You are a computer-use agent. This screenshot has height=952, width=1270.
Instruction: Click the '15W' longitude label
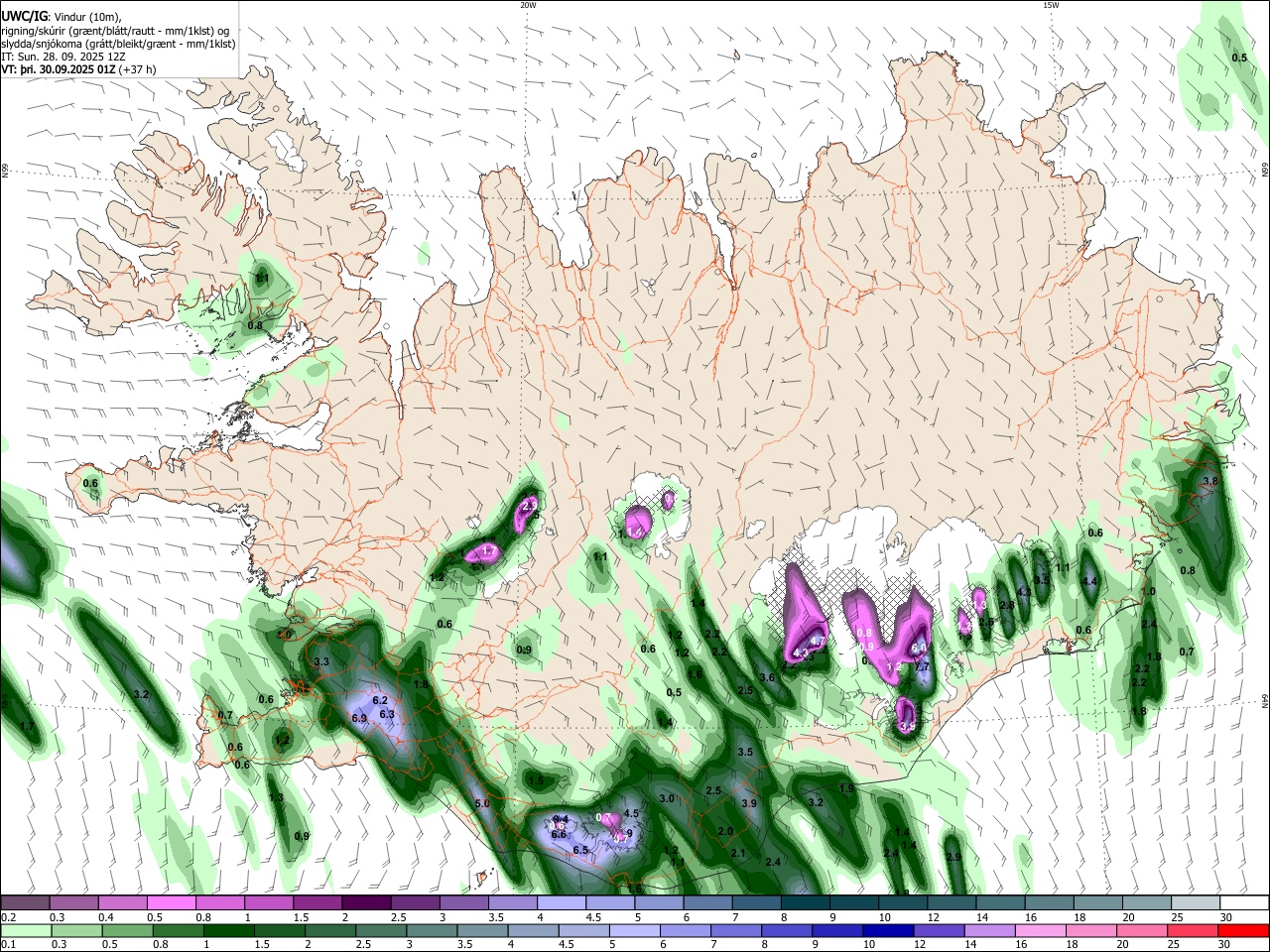point(1051,5)
